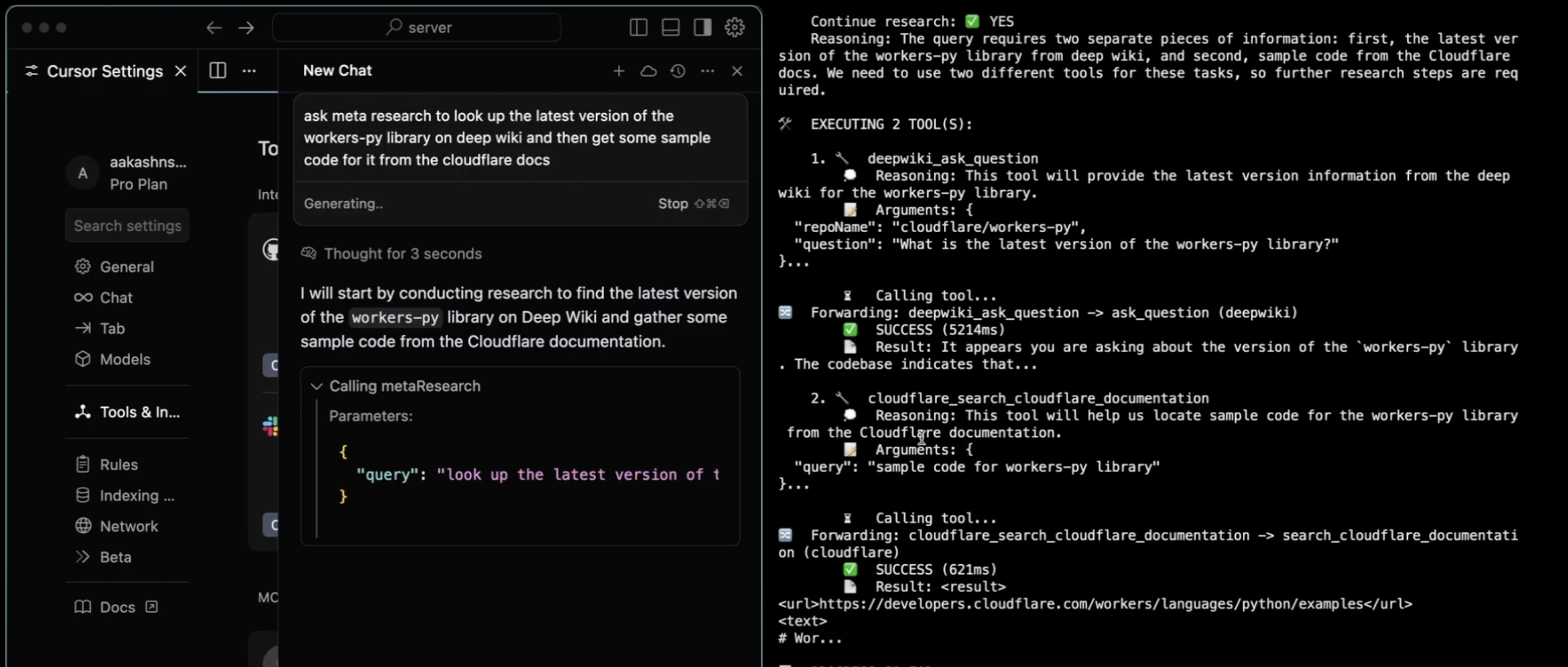Toggle the bottom panel layout icon
This screenshot has width=1568, height=667.
click(670, 28)
